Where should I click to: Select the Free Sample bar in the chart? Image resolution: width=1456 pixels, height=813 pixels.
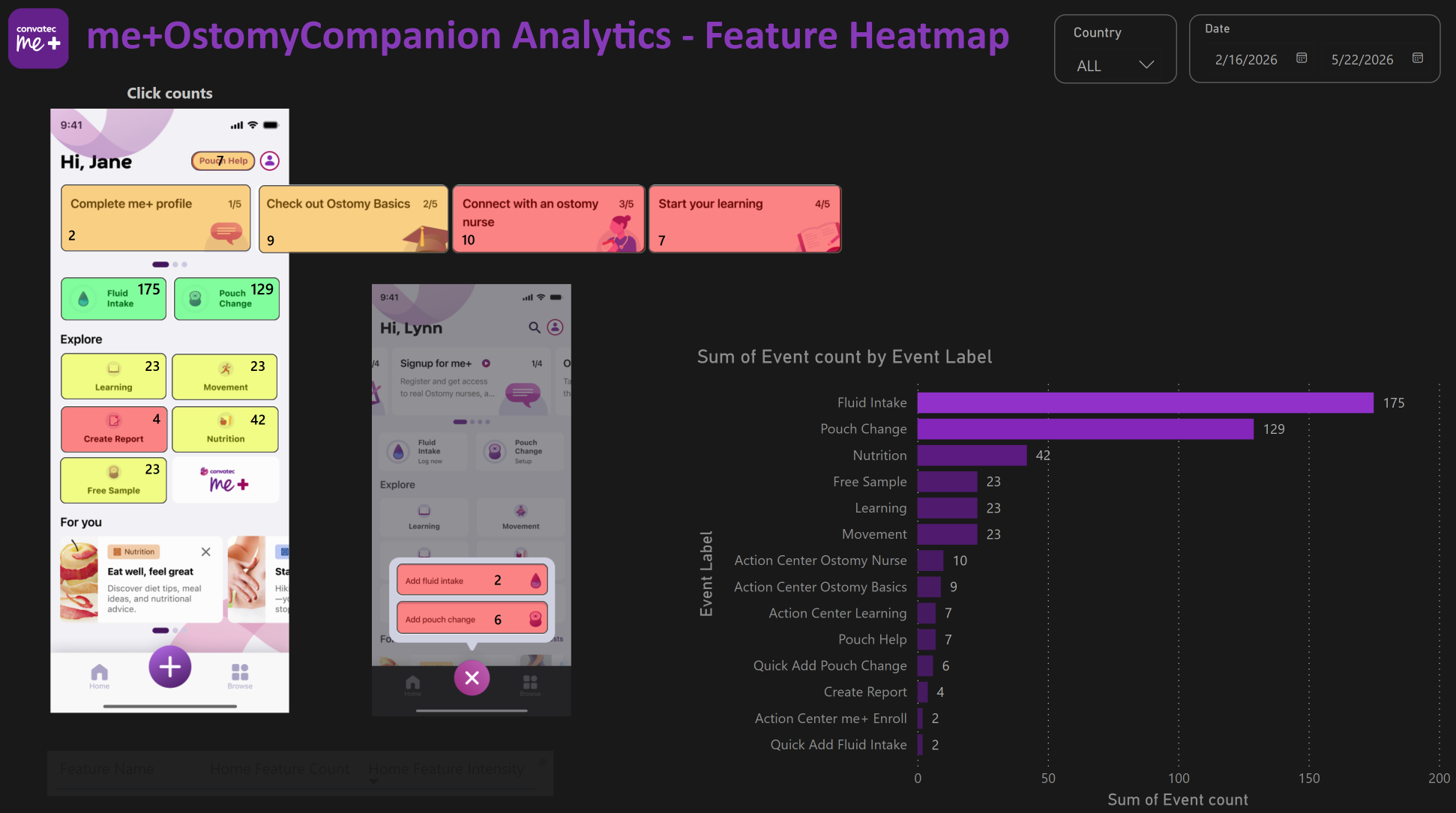(948, 482)
